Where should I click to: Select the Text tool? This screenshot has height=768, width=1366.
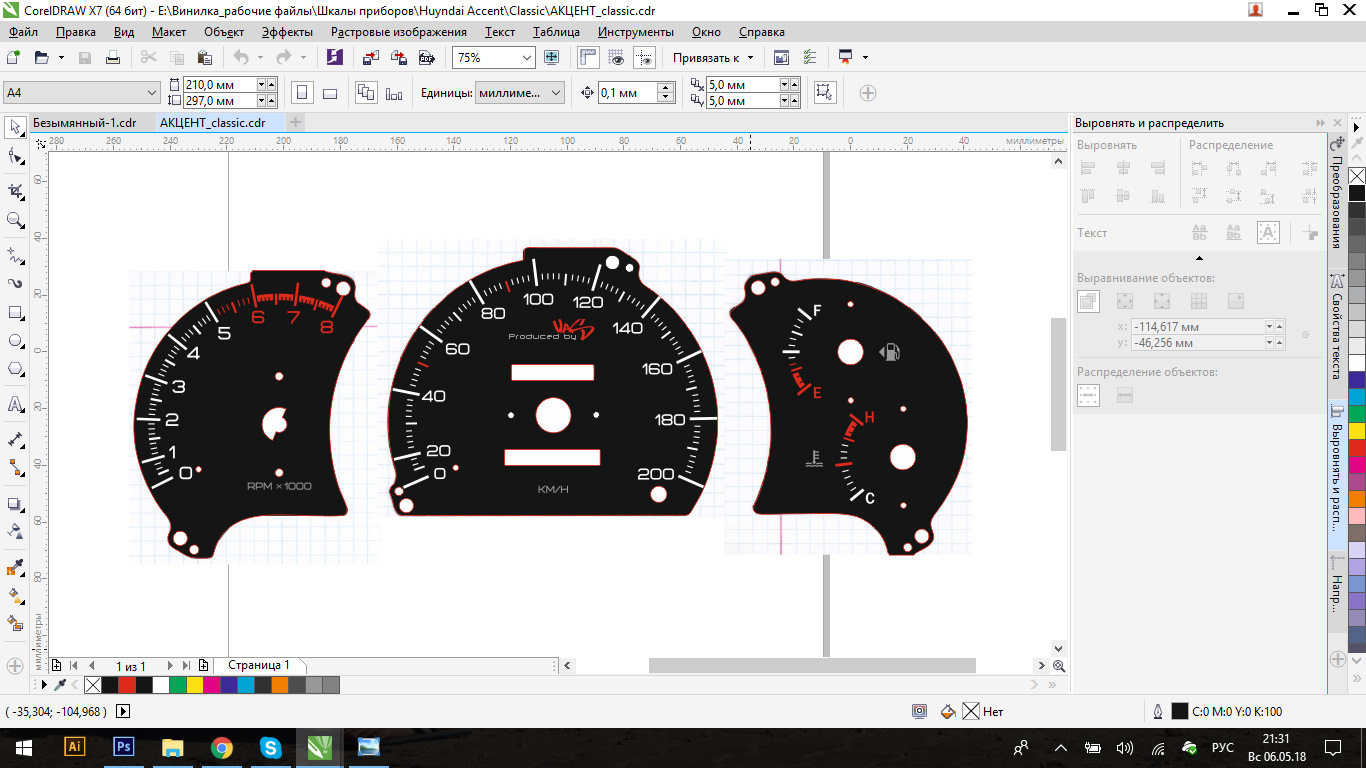tap(15, 404)
